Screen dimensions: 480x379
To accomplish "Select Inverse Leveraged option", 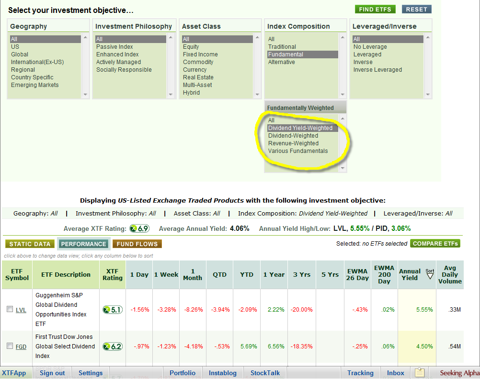I will [x=377, y=70].
